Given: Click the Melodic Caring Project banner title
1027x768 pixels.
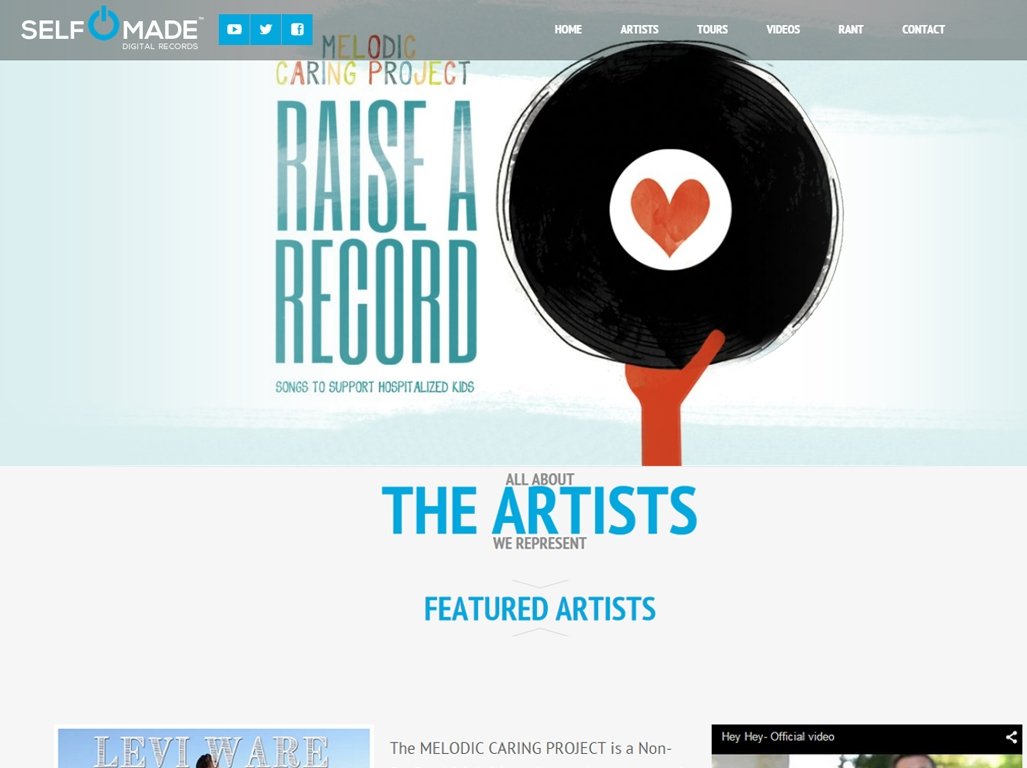Looking at the screenshot, I should point(373,61).
